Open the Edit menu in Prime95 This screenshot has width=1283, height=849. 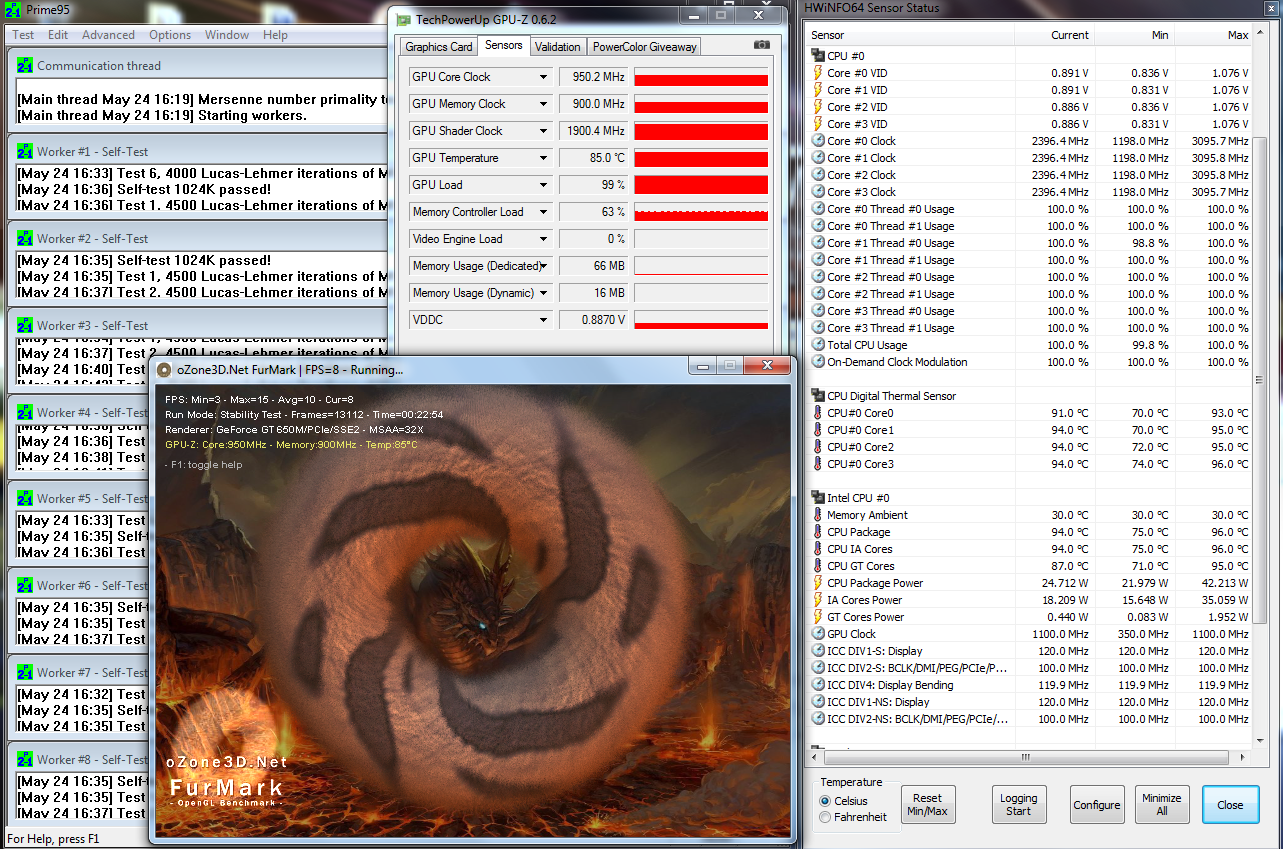point(58,35)
